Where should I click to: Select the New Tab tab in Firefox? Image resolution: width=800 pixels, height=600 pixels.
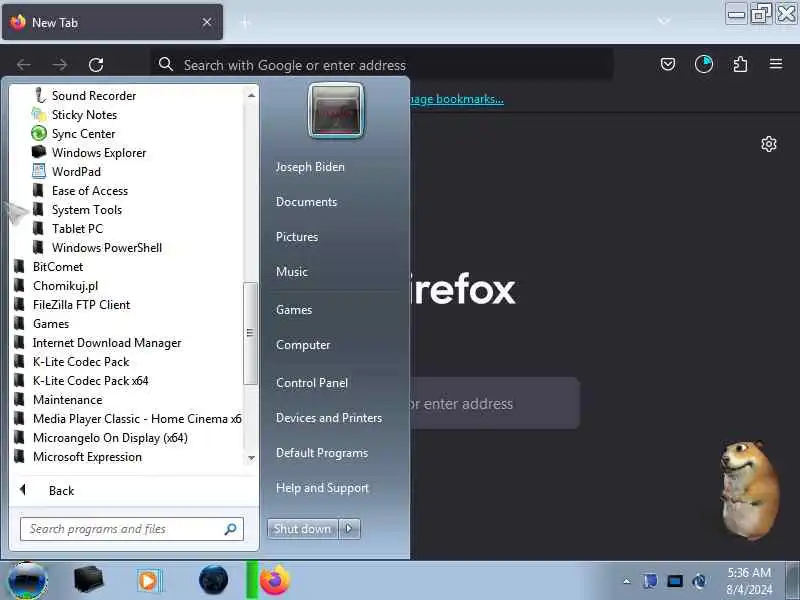pos(112,22)
